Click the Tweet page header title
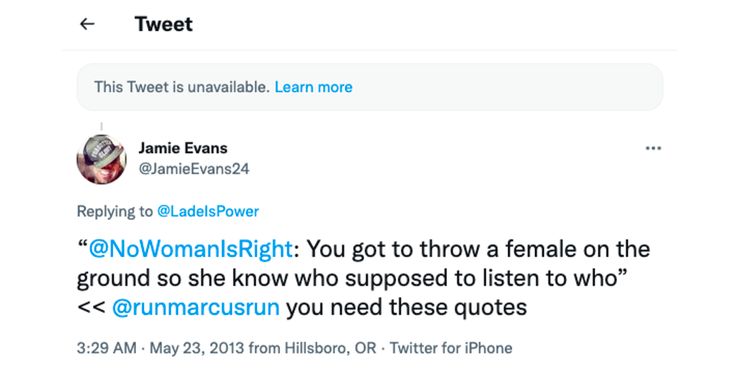Screen dimensions: 740x370 pos(164,24)
